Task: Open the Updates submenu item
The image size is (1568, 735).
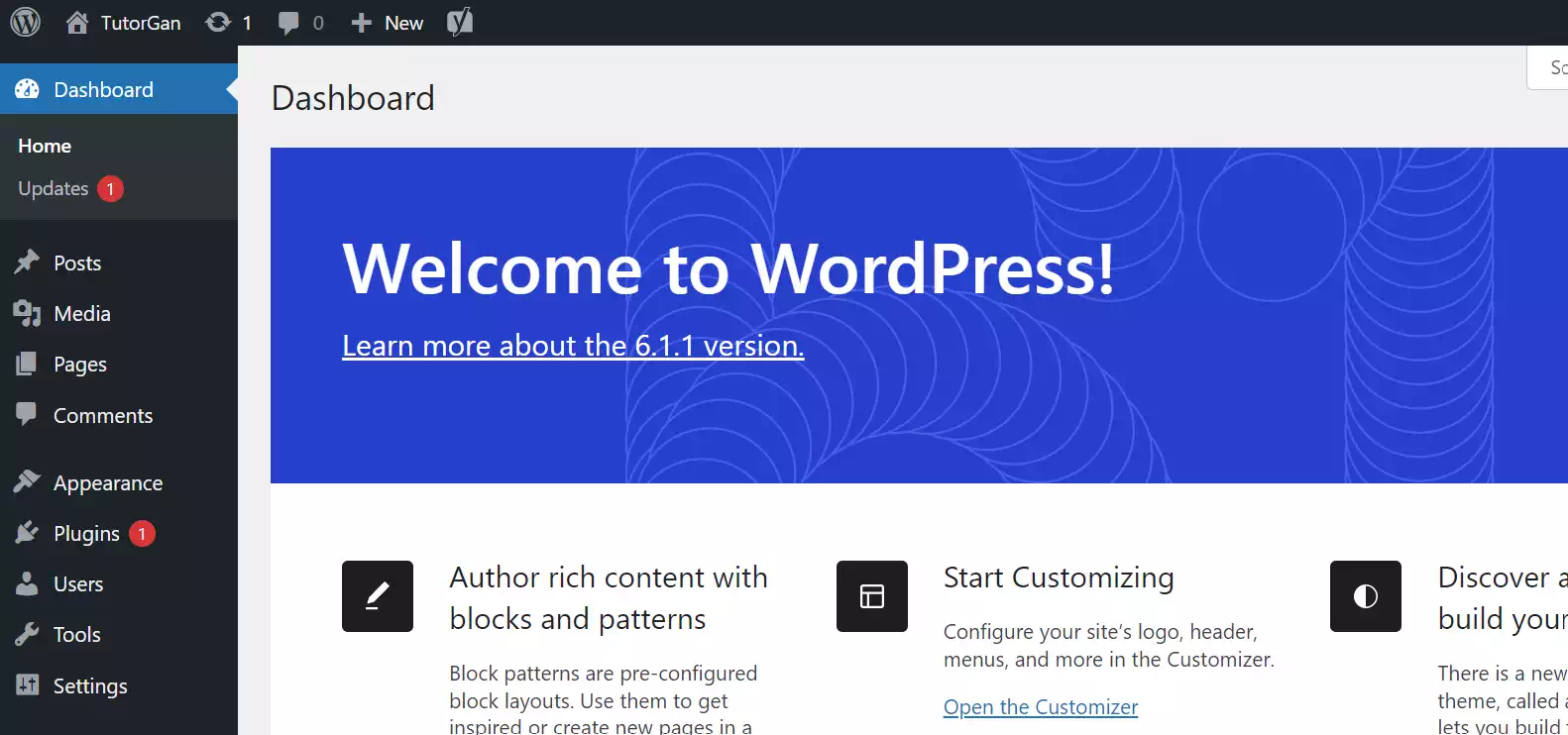Action: click(x=54, y=188)
